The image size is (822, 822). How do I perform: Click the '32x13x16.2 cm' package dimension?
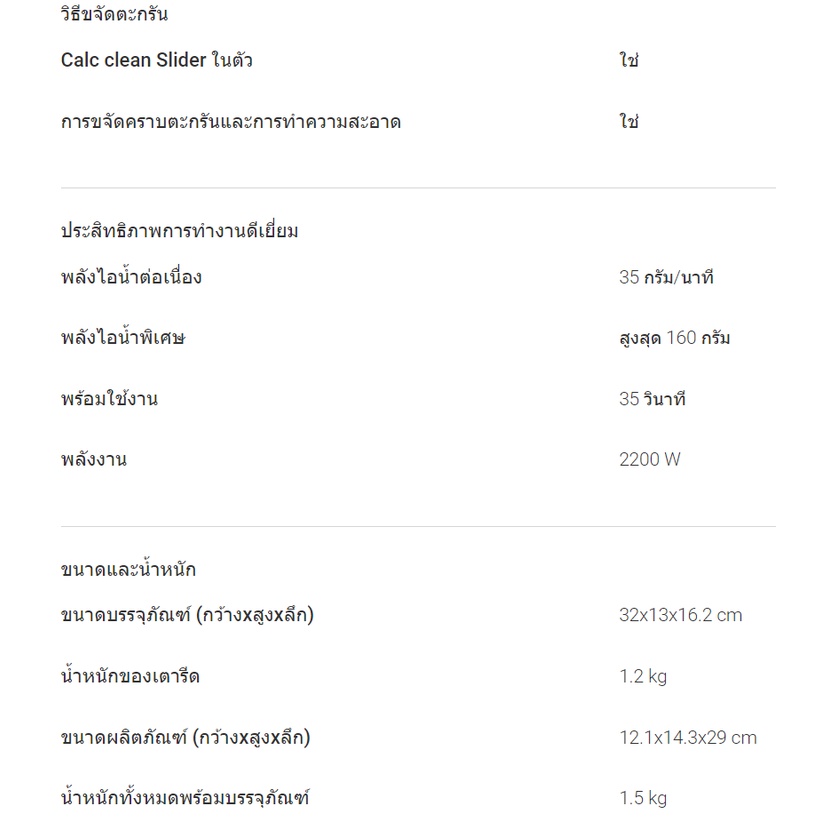(x=680, y=614)
